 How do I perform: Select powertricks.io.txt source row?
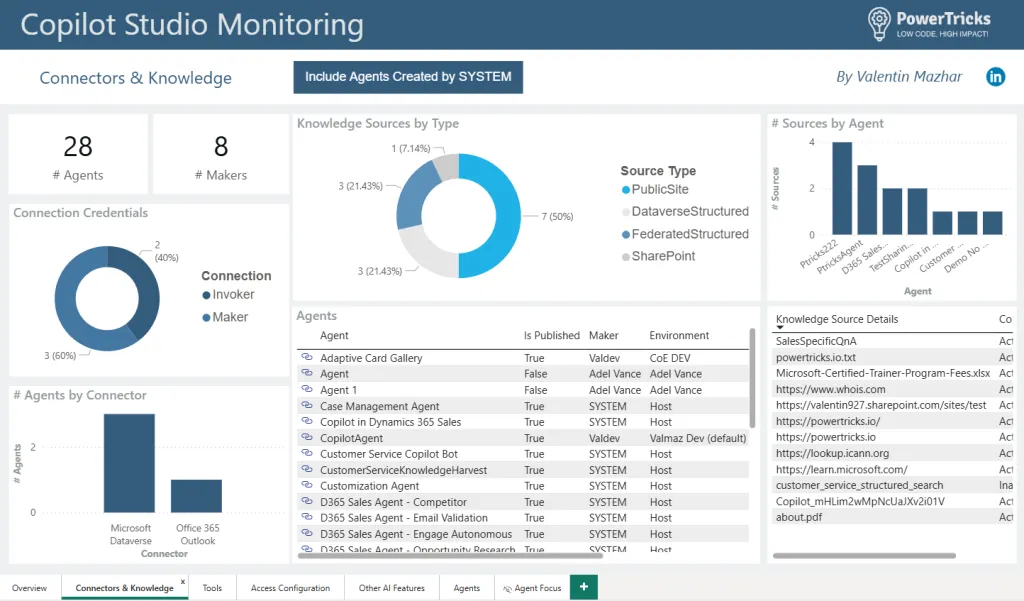(893, 357)
